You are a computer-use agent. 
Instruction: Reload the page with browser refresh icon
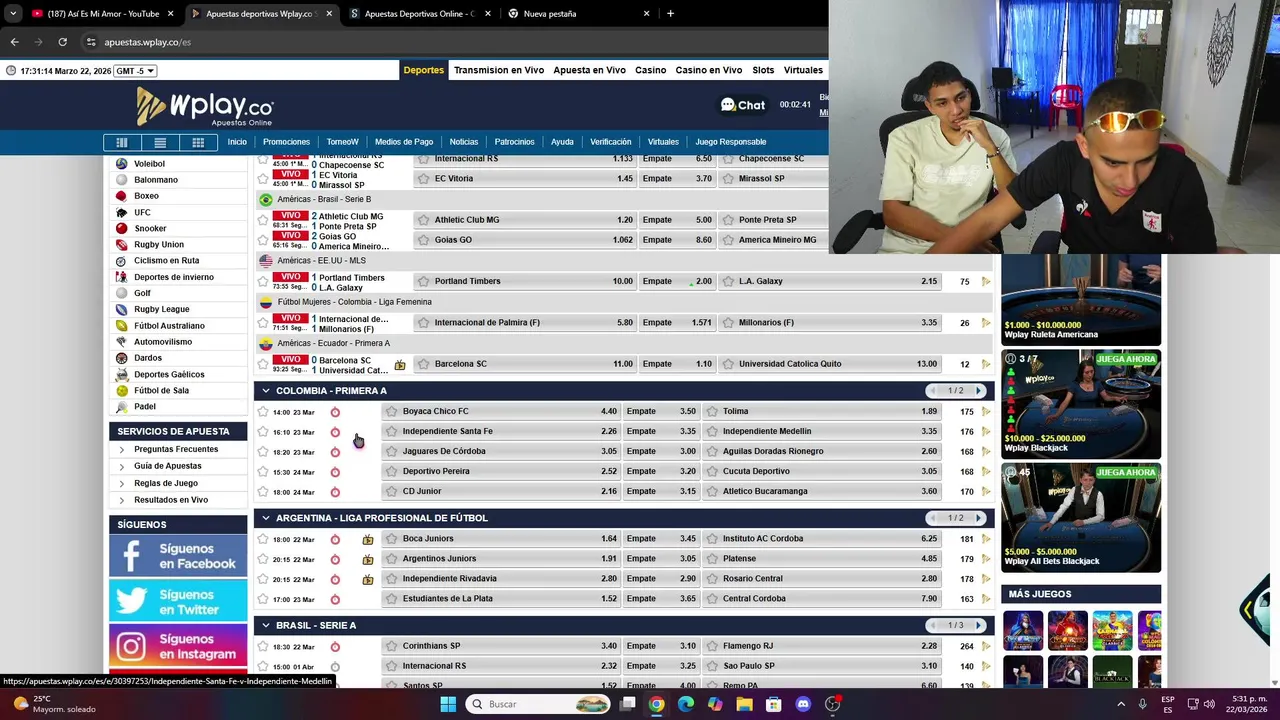[x=62, y=42]
